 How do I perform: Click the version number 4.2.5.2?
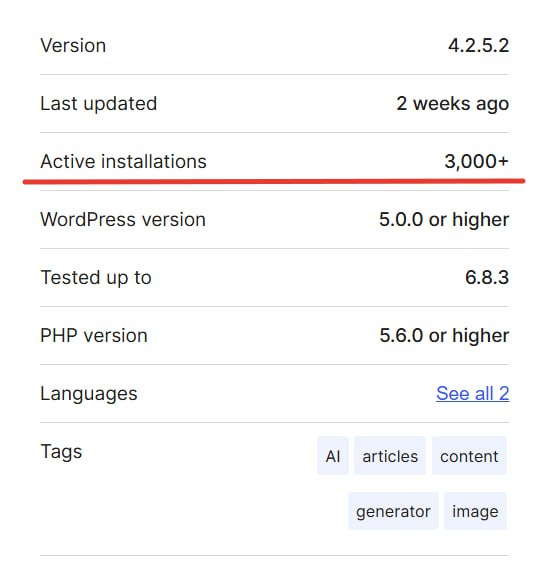click(x=479, y=46)
